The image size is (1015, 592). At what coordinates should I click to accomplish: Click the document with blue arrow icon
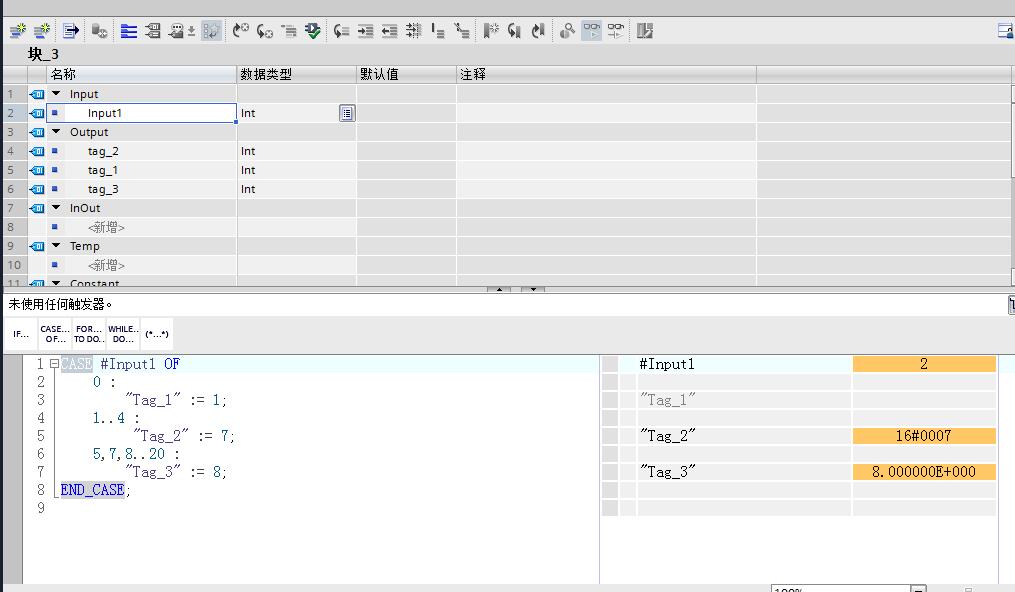click(71, 30)
